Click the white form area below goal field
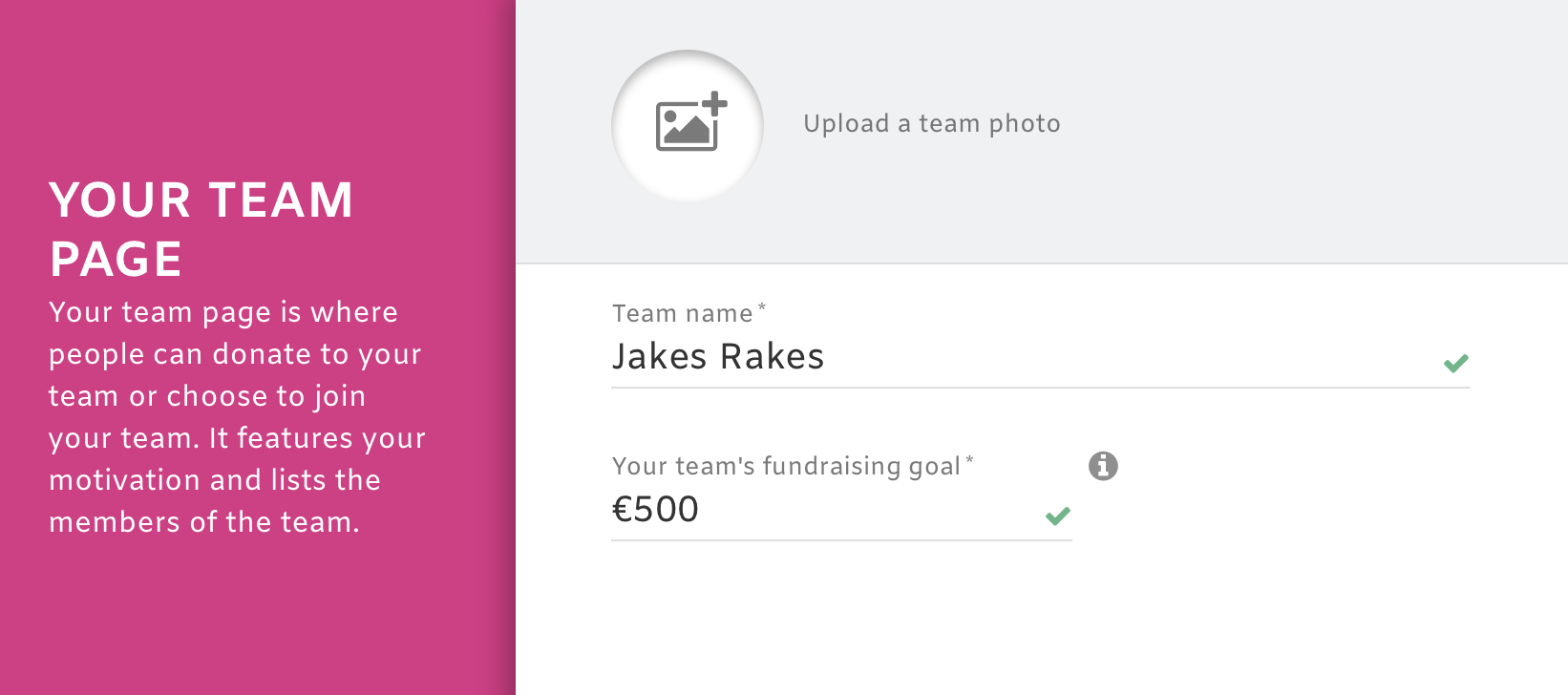 pyautogui.click(x=1041, y=621)
